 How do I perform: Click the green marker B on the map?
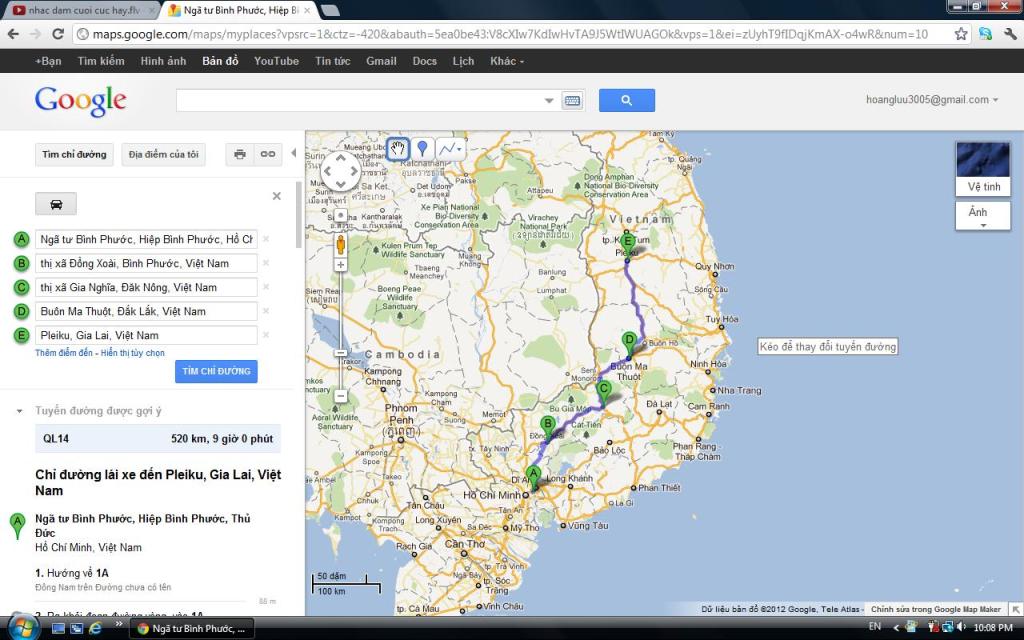point(548,427)
